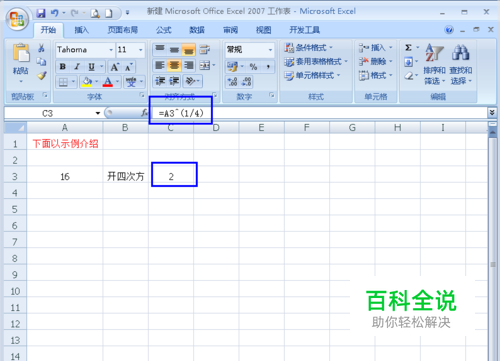Apply red font color
Screen dimensions: 500x361
(x=108, y=82)
